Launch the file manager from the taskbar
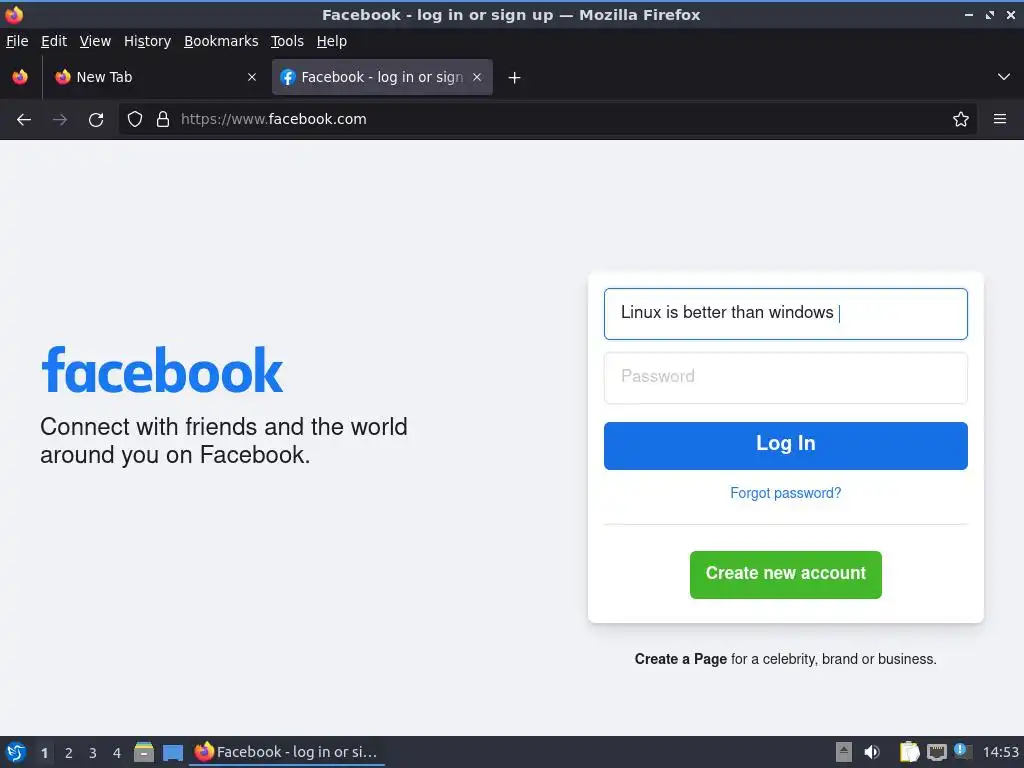This screenshot has height=768, width=1024. tap(144, 752)
